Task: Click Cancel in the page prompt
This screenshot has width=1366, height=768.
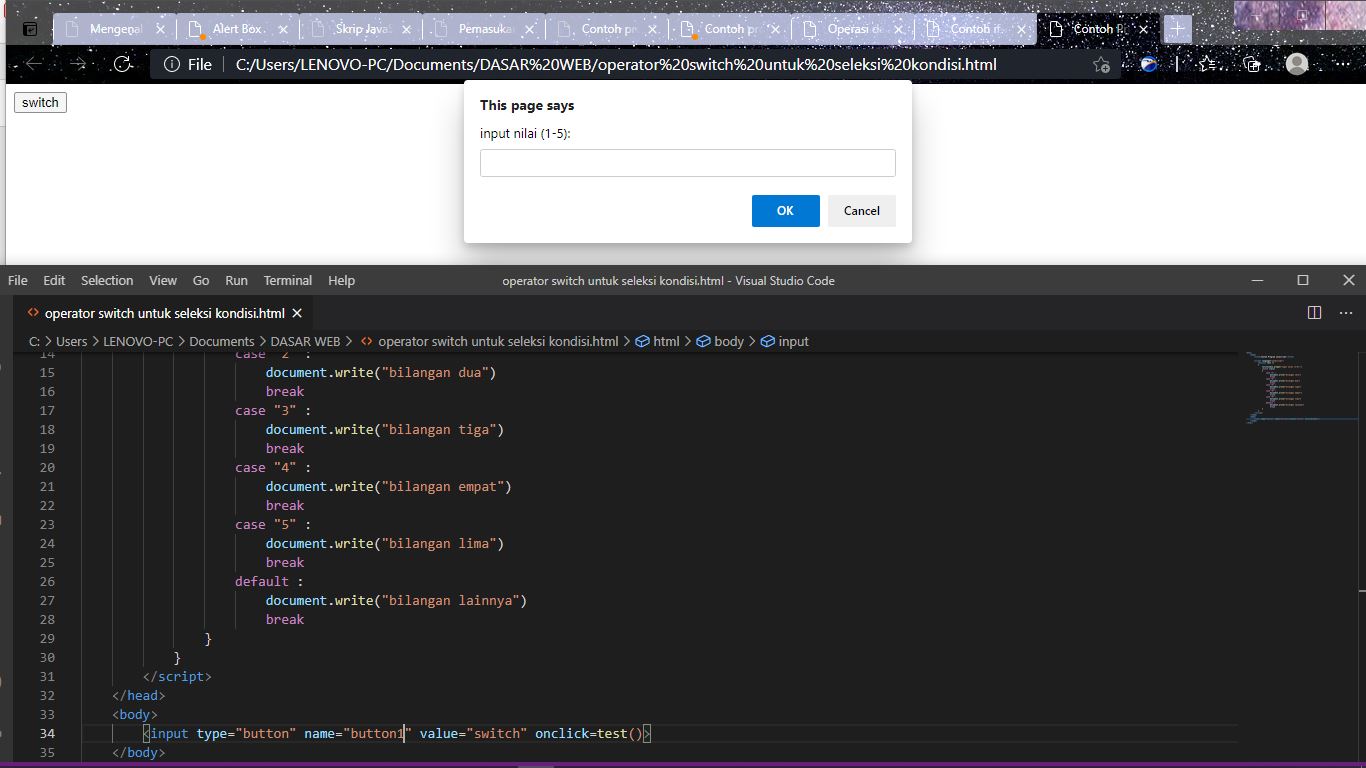Action: pyautogui.click(x=861, y=211)
